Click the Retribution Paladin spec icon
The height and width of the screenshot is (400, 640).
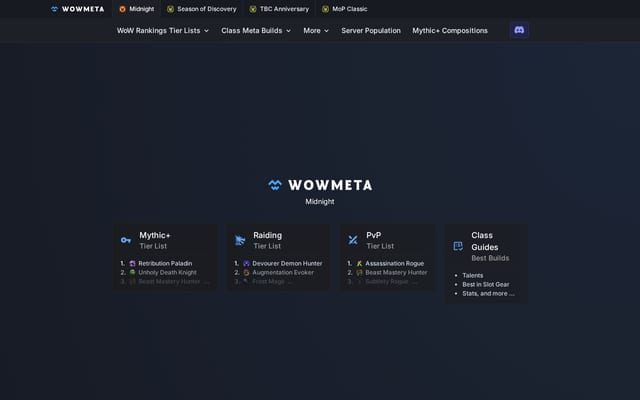pyautogui.click(x=132, y=264)
